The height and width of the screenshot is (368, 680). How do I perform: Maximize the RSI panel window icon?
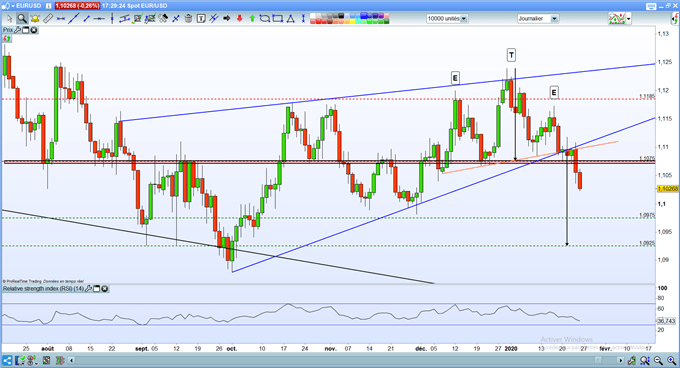point(97,289)
